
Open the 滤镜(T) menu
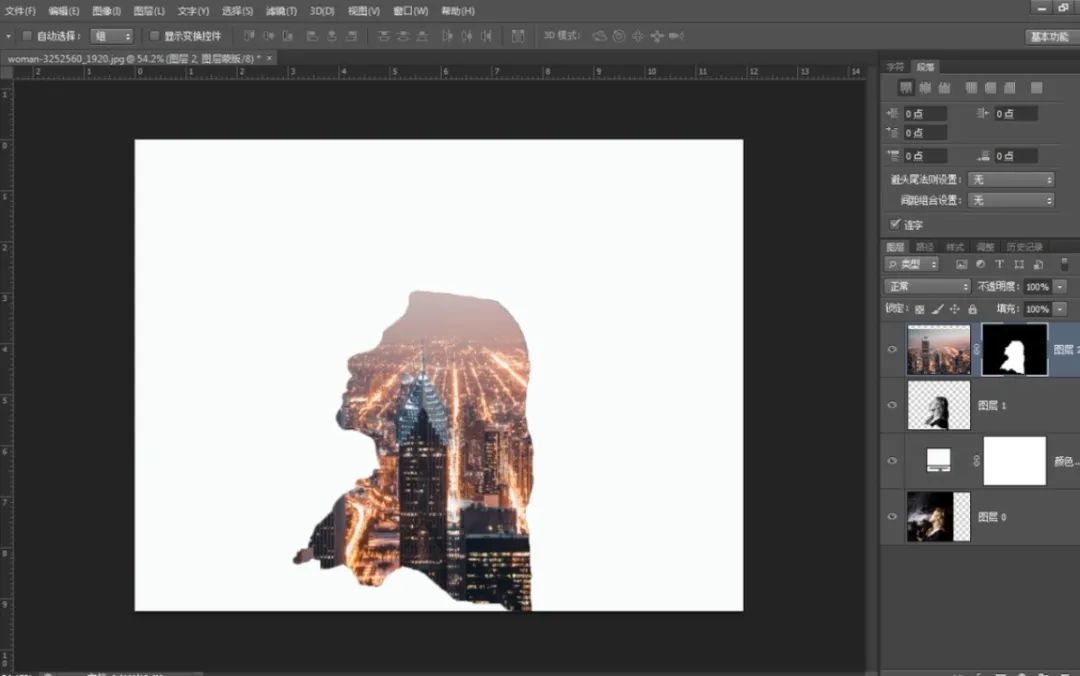[281, 11]
